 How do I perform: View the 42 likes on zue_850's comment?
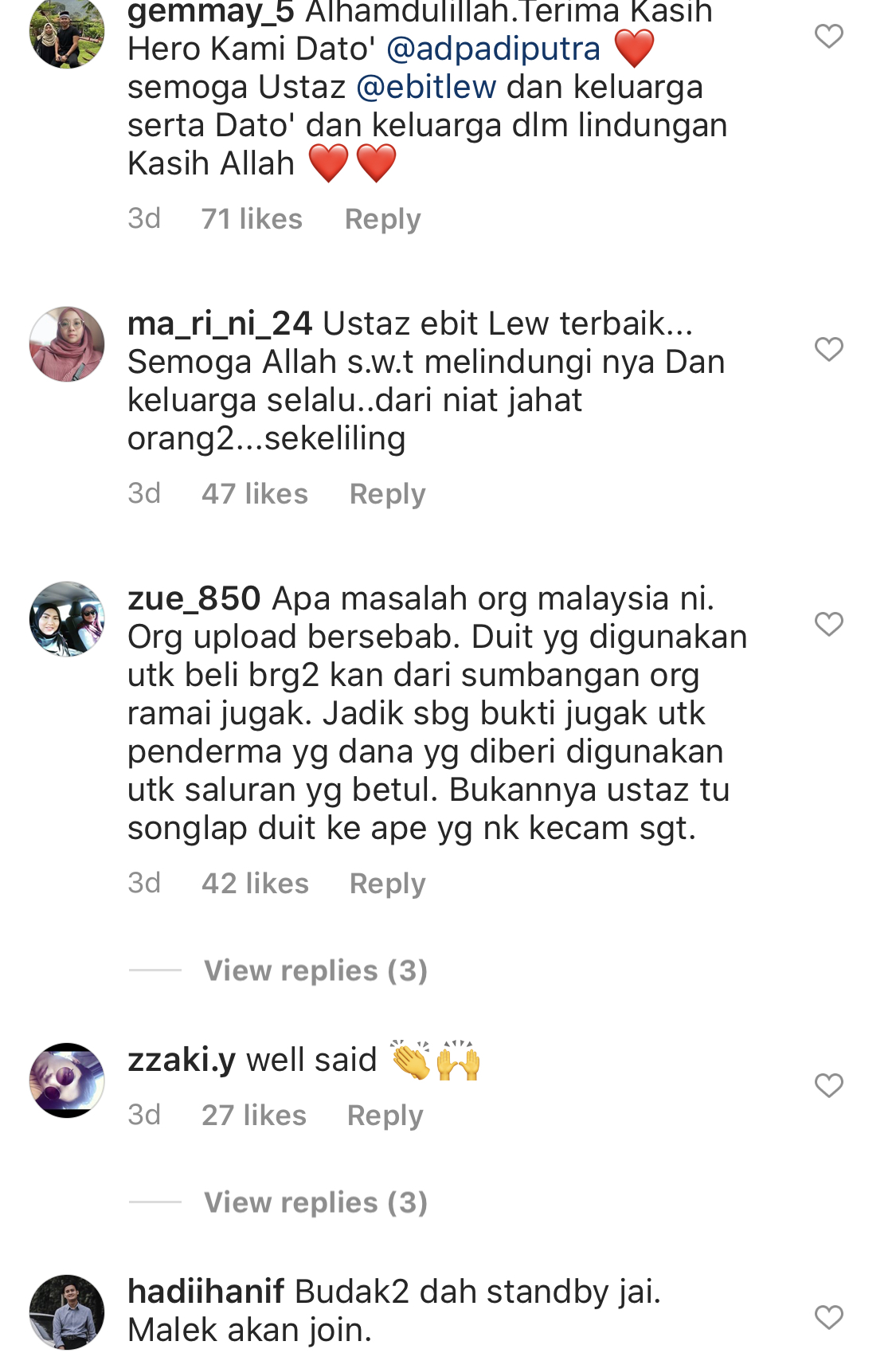[255, 884]
